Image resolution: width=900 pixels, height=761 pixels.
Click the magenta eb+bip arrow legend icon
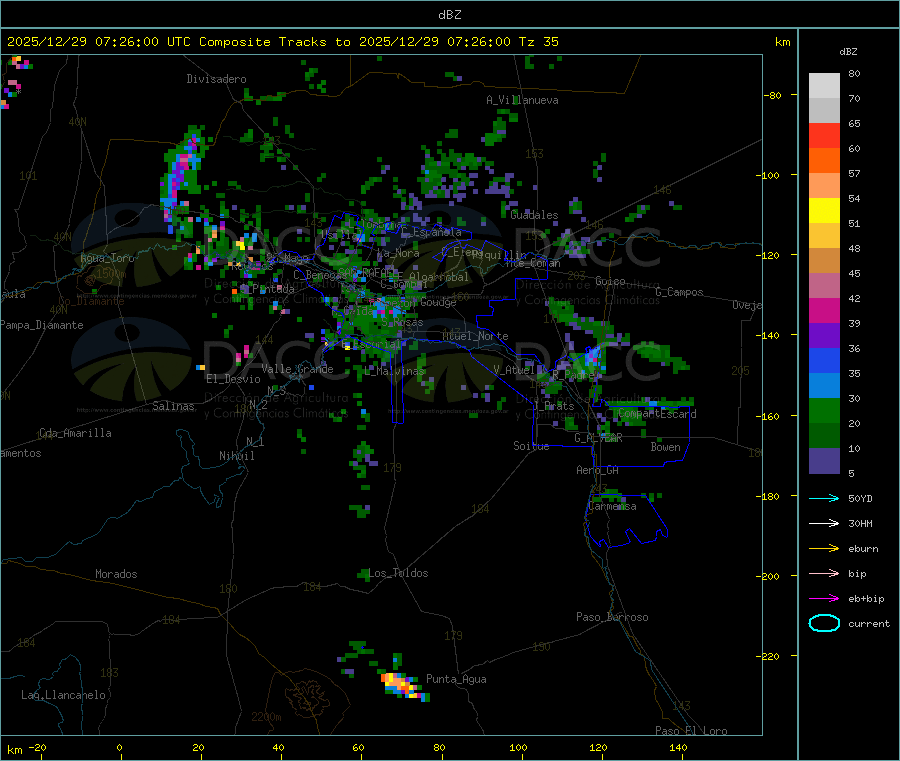[x=824, y=599]
